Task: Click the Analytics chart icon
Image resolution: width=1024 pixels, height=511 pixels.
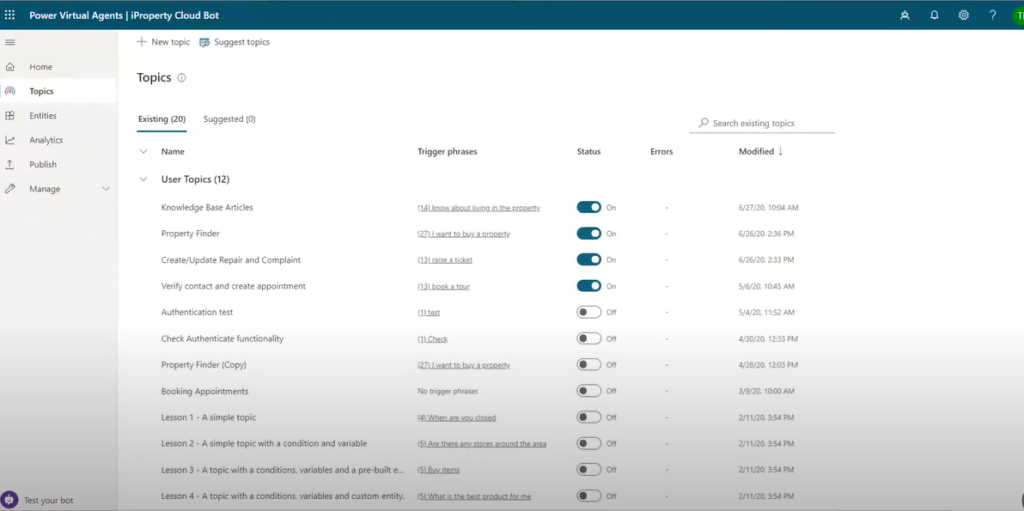Action: (10, 140)
